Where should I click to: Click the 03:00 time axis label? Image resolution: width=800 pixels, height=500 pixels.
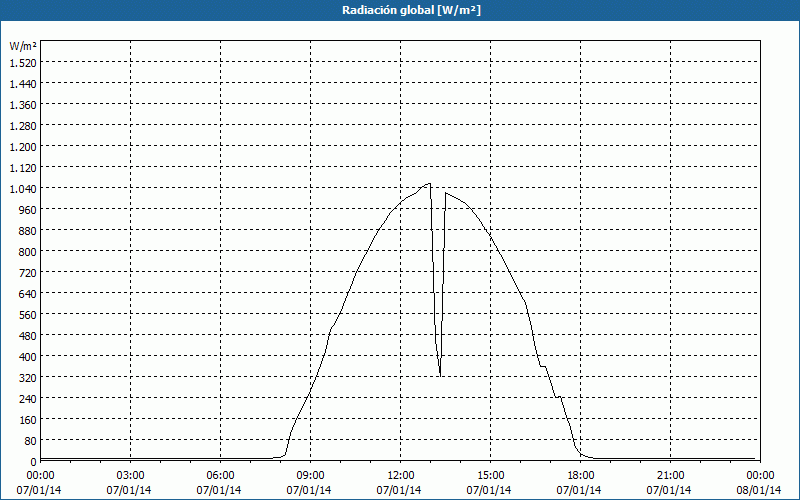[130, 476]
